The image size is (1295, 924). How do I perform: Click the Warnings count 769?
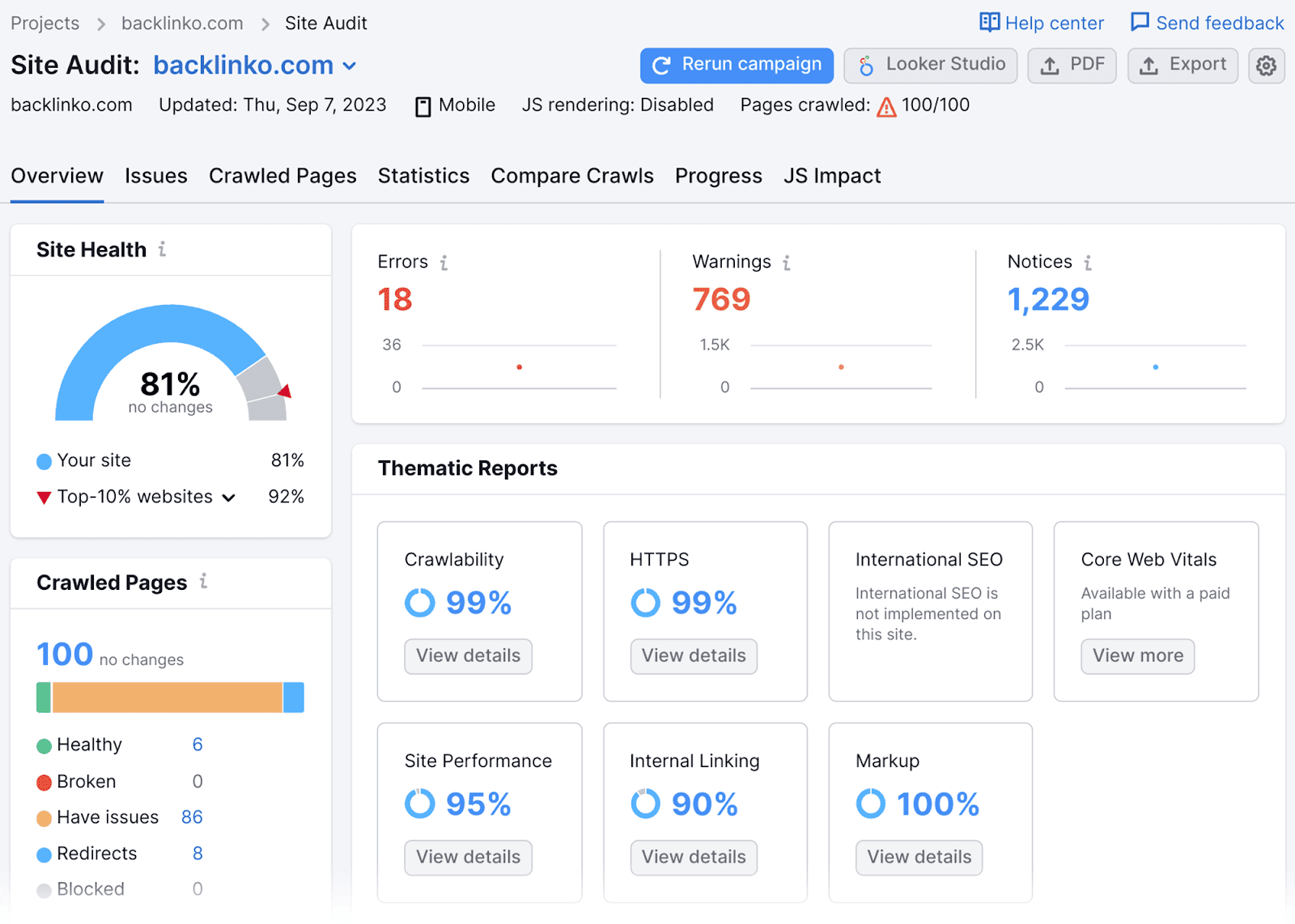(x=721, y=299)
